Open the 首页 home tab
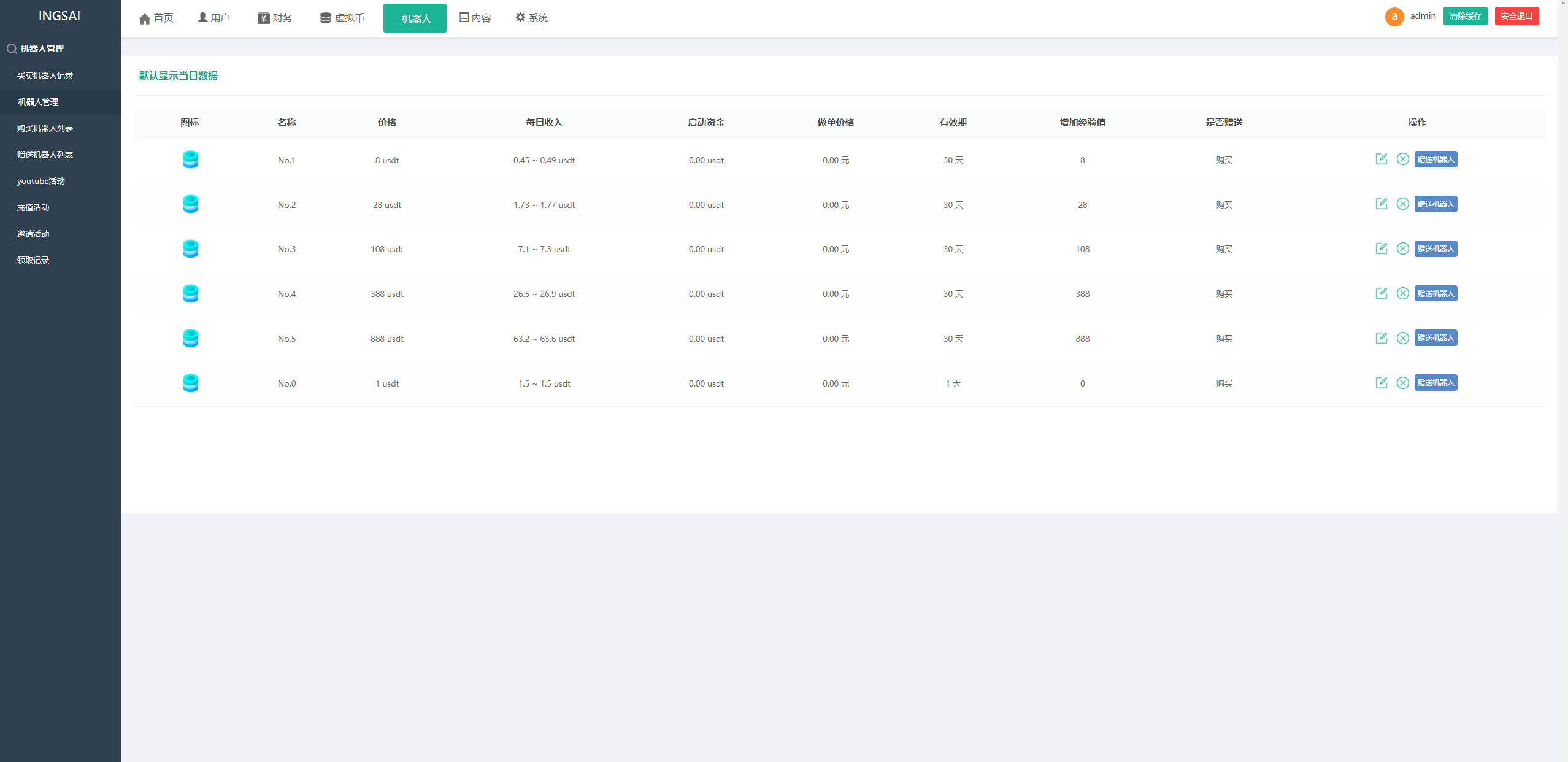The image size is (1568, 762). [156, 18]
